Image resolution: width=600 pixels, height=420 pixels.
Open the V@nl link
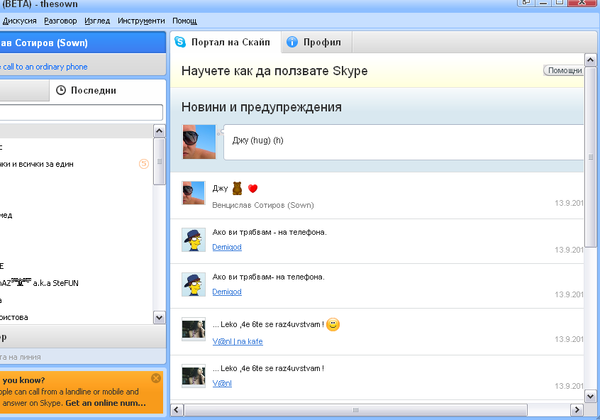[x=222, y=383]
